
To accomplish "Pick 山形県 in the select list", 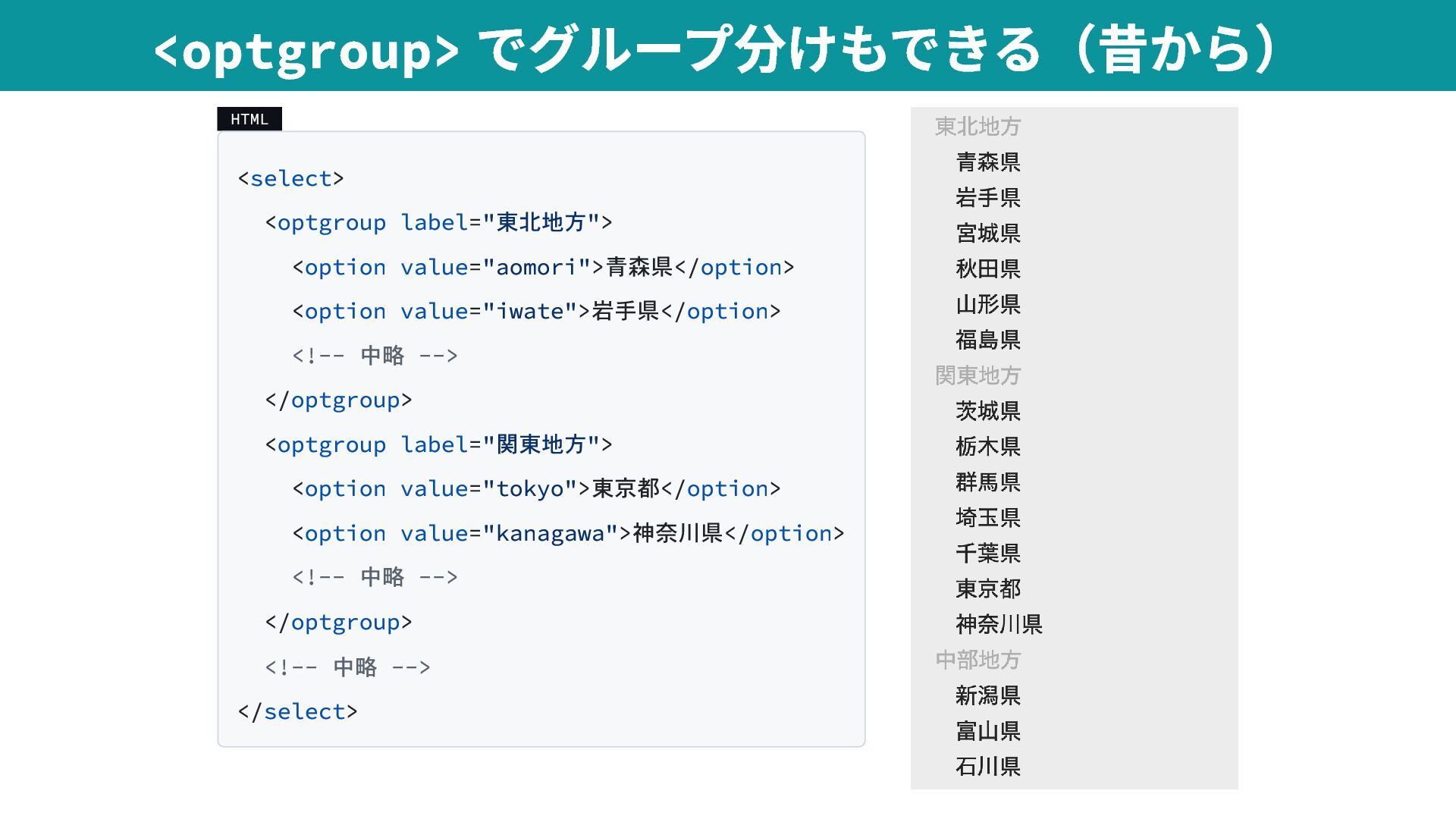I will 987,305.
